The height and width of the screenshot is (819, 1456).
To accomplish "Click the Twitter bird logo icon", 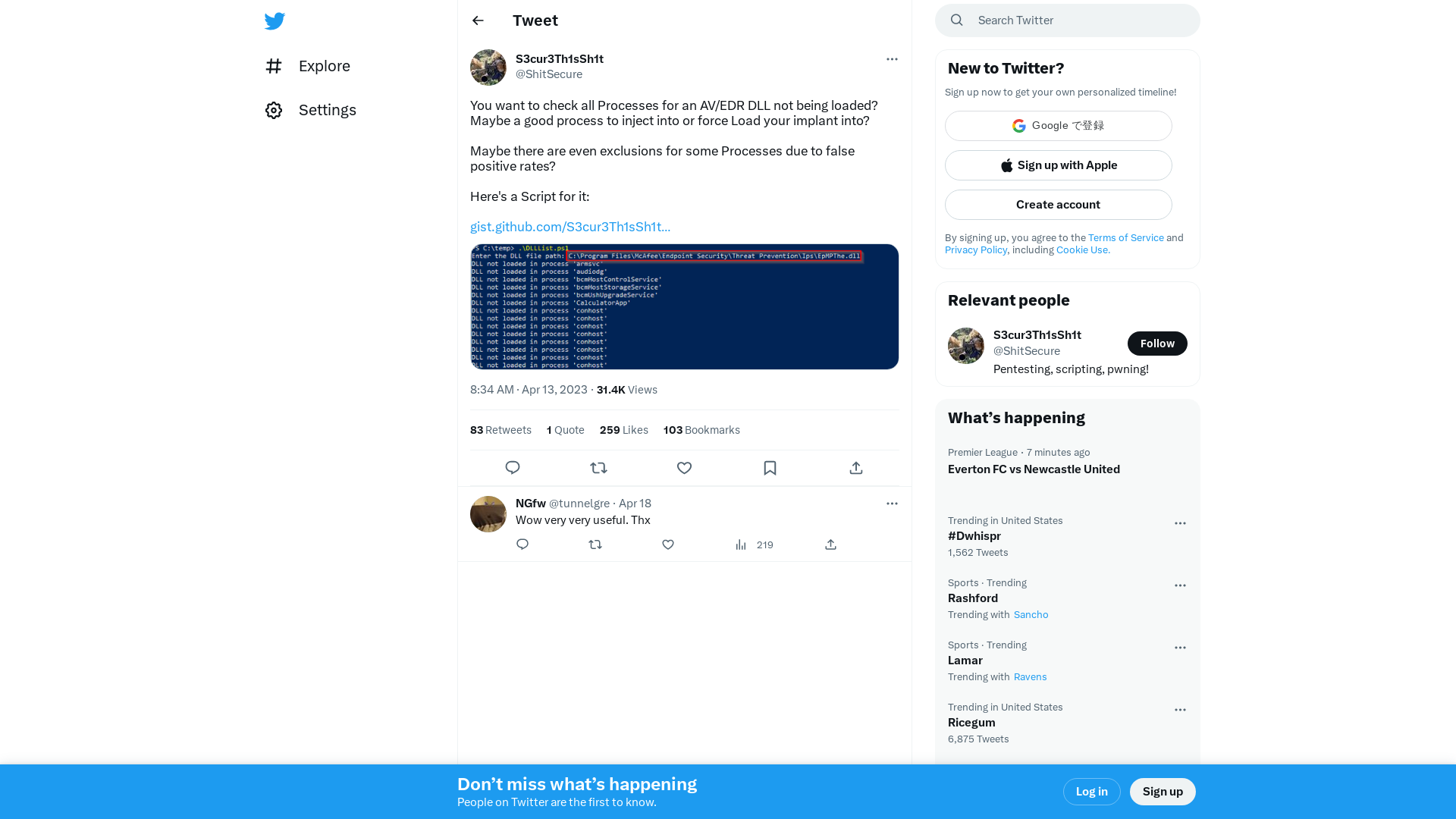I will 274,20.
